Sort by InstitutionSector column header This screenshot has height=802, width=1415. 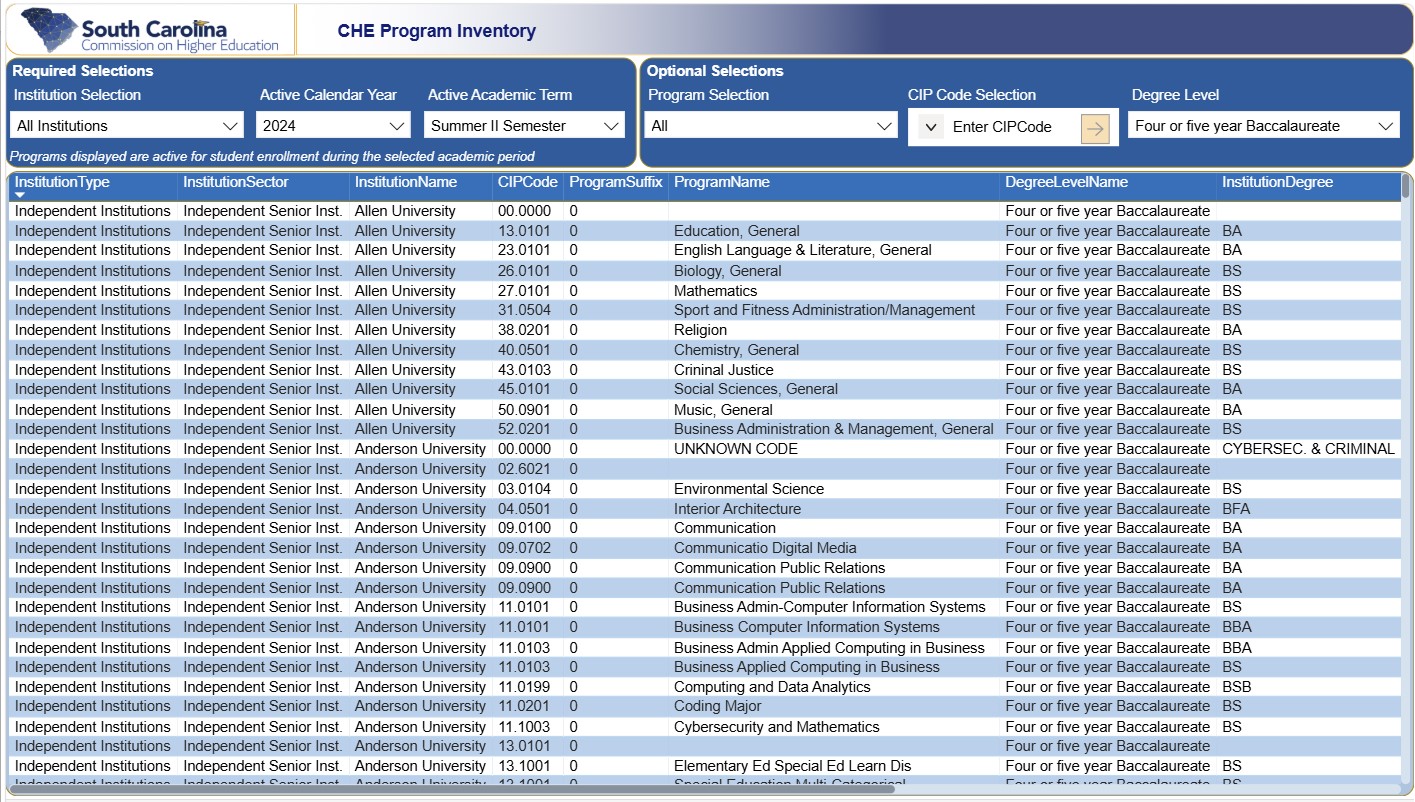(x=235, y=182)
